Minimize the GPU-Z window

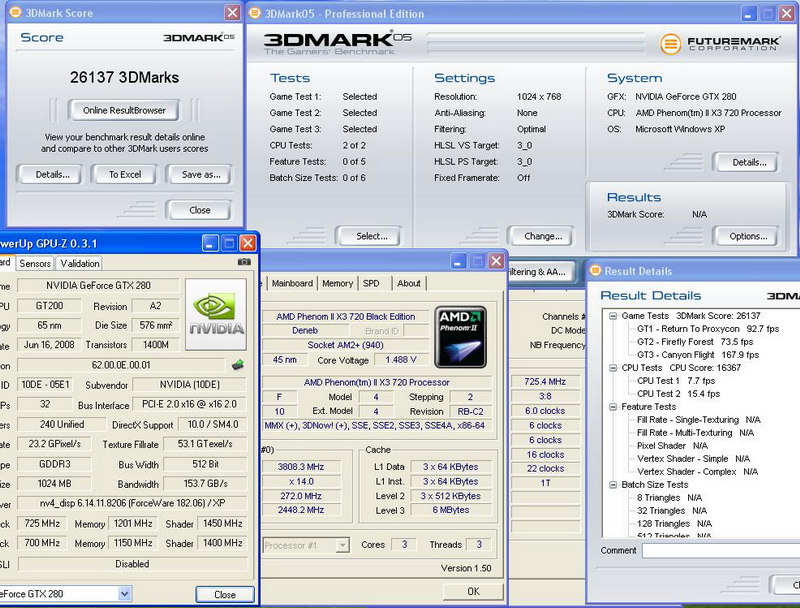point(210,243)
